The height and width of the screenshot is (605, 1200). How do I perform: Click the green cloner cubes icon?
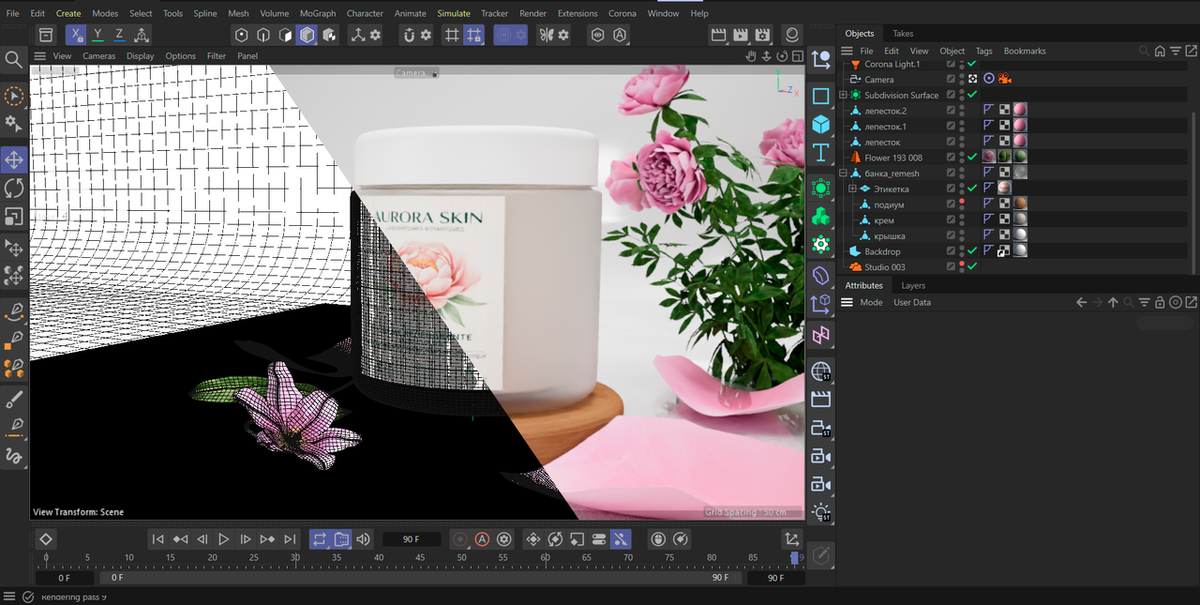(x=821, y=215)
